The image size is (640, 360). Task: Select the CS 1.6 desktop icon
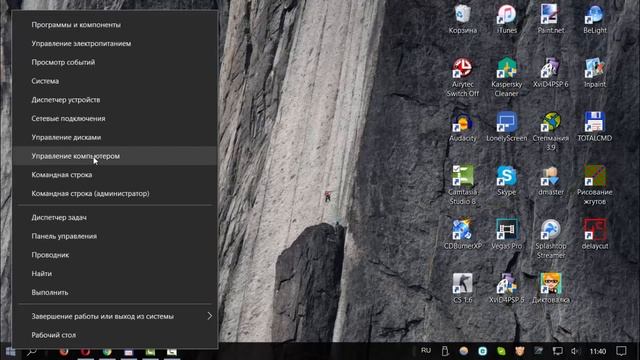(462, 289)
